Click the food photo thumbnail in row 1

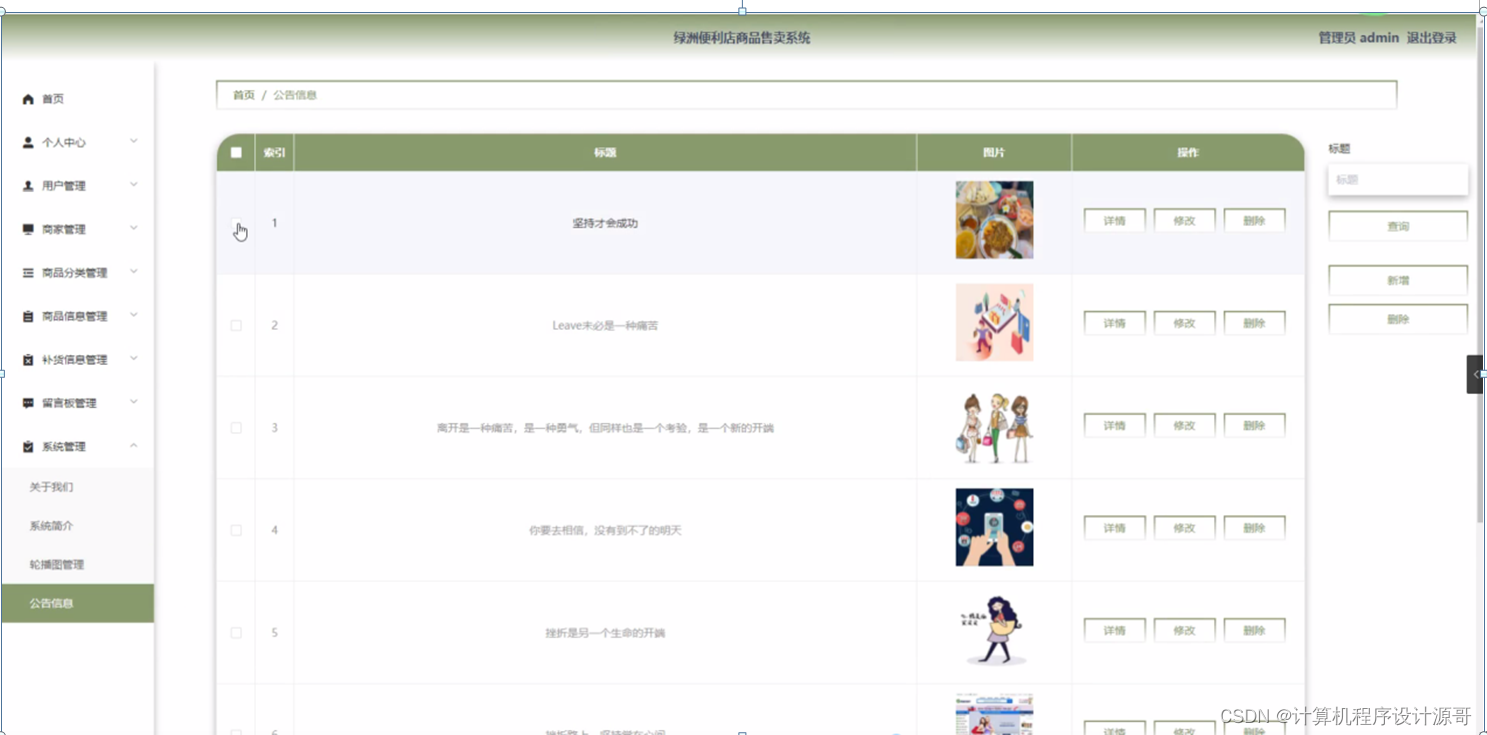pos(994,220)
